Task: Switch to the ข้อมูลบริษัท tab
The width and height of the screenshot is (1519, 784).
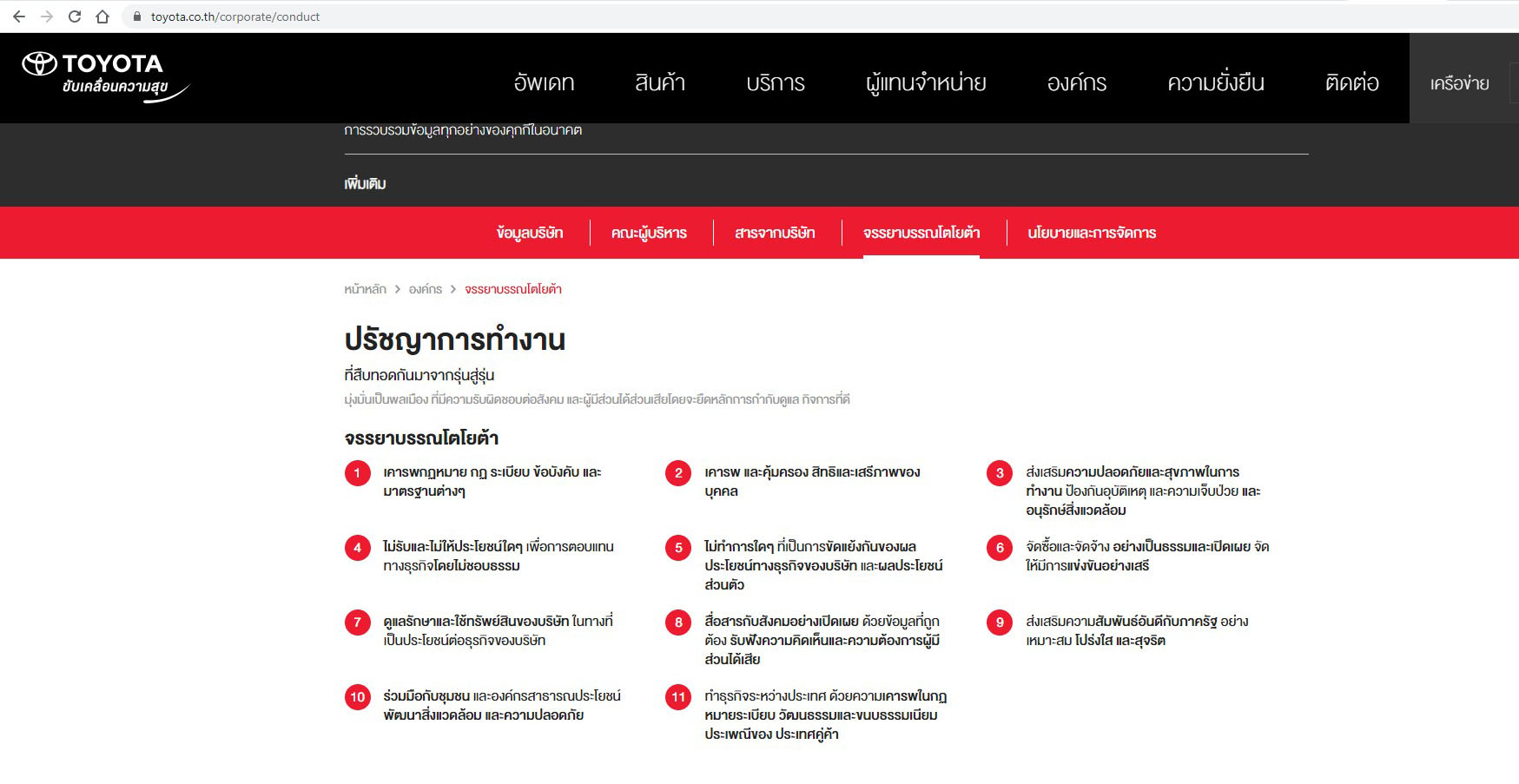Action: pyautogui.click(x=530, y=233)
